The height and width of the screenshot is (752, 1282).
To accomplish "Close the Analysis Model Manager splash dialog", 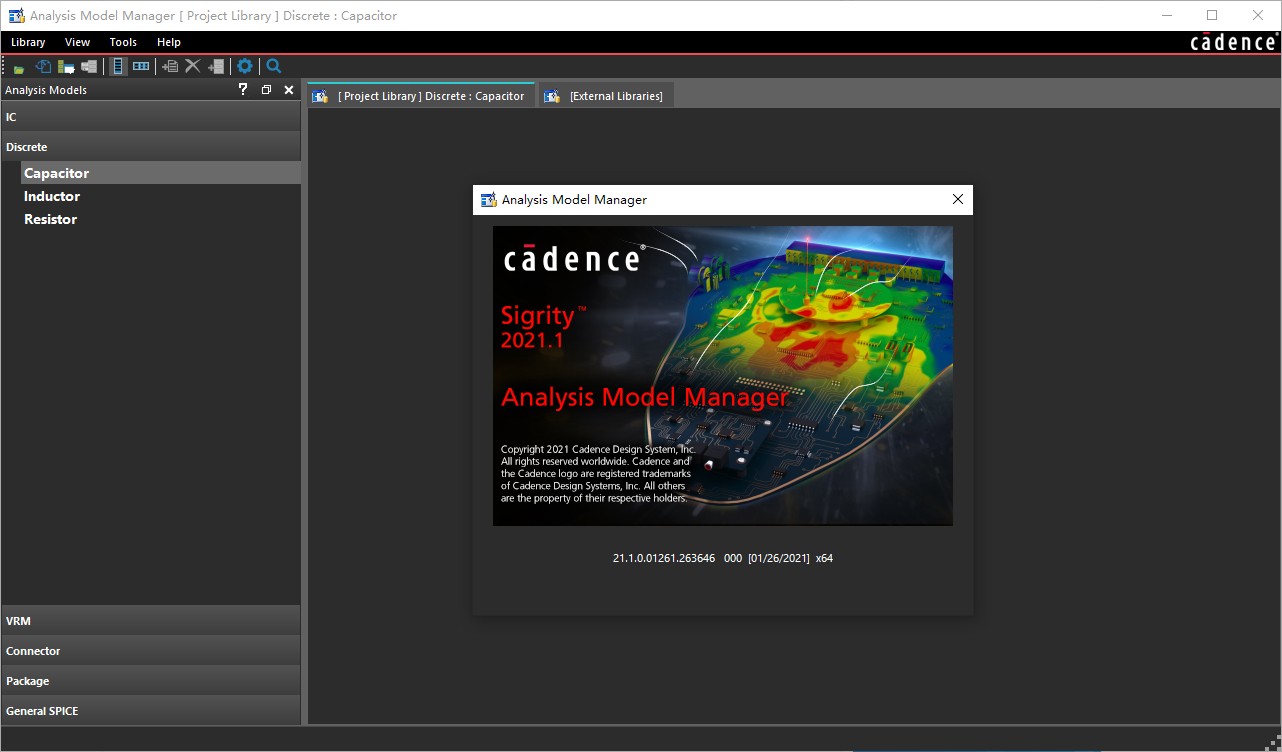I will (x=957, y=199).
